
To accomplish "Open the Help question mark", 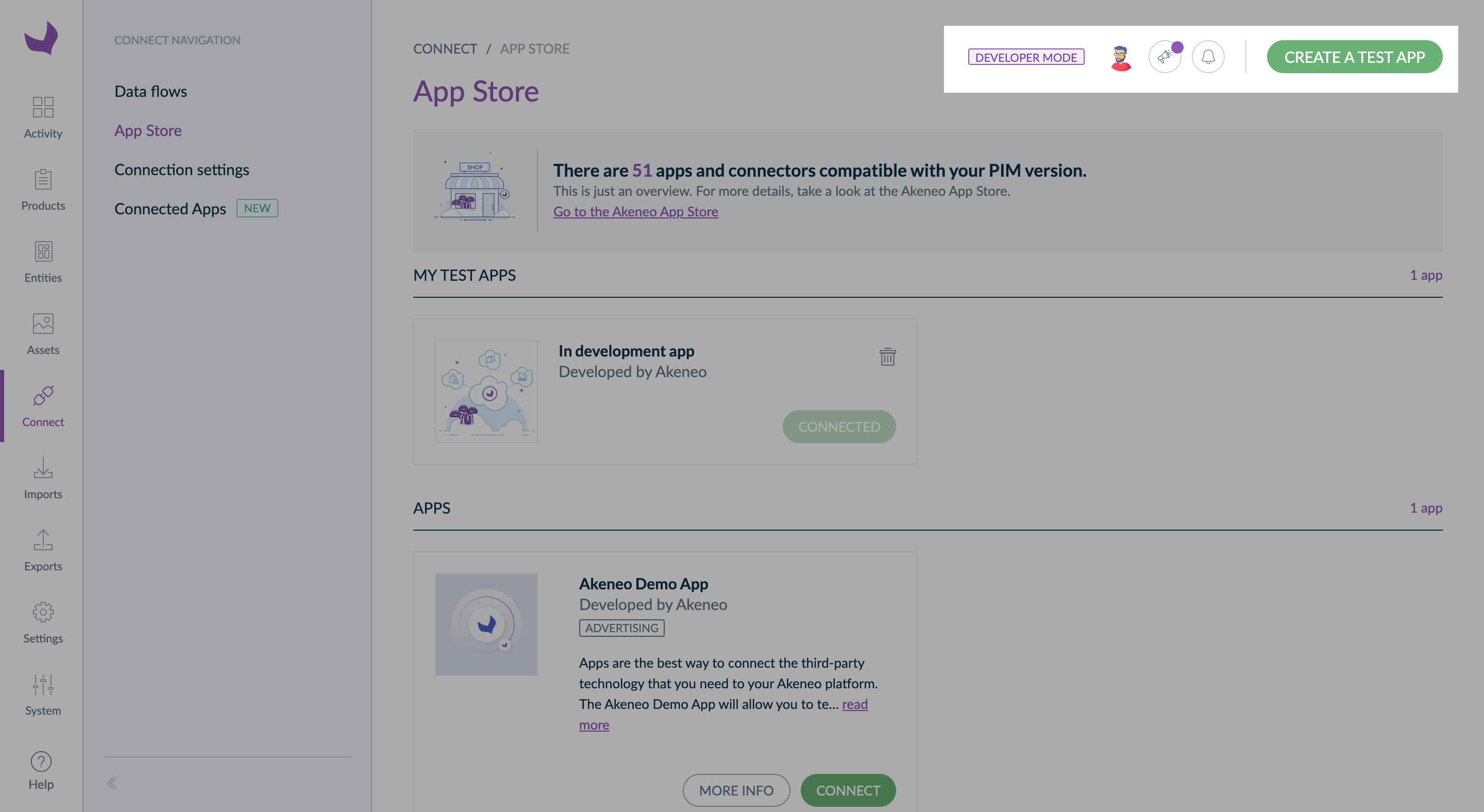I will [41, 771].
